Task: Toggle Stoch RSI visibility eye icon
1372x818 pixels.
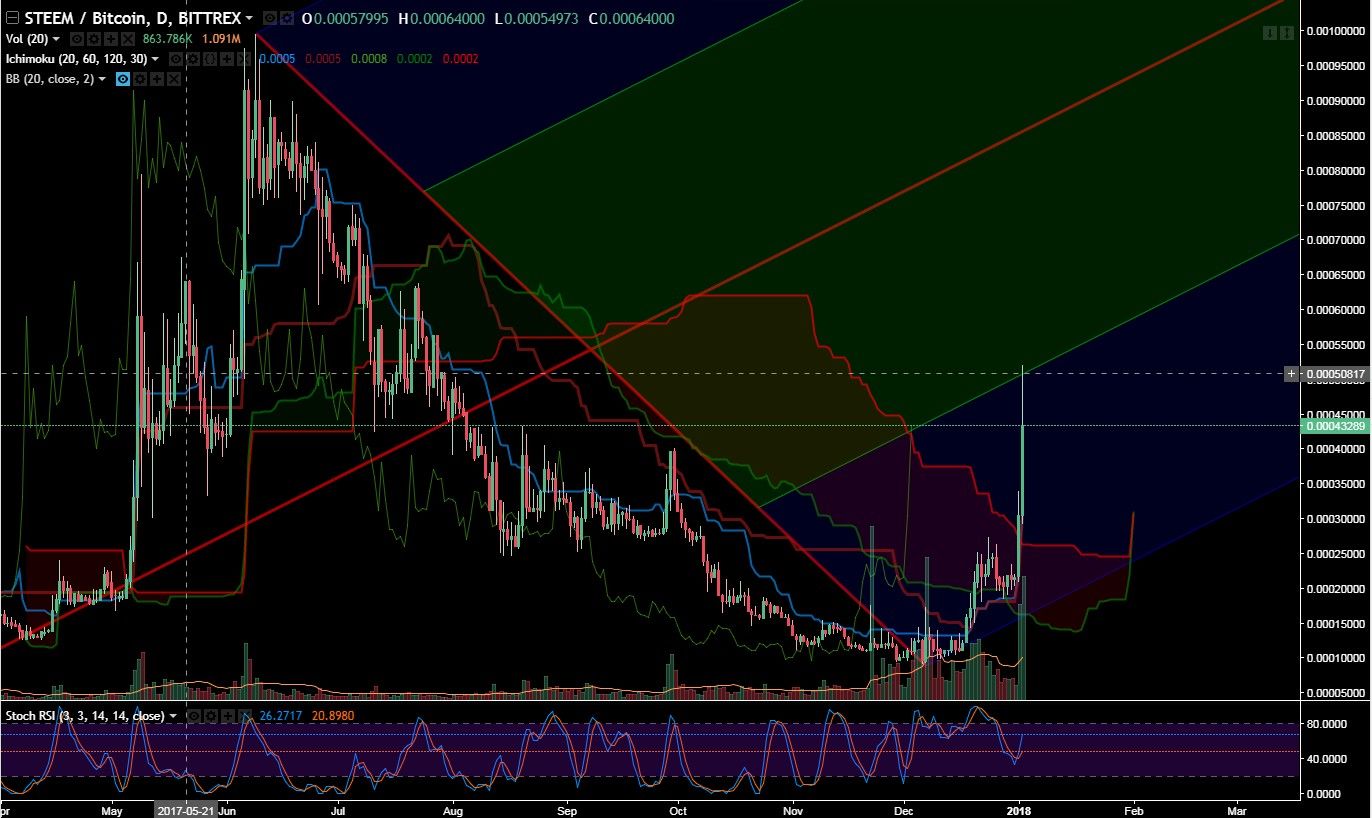Action: click(x=194, y=716)
